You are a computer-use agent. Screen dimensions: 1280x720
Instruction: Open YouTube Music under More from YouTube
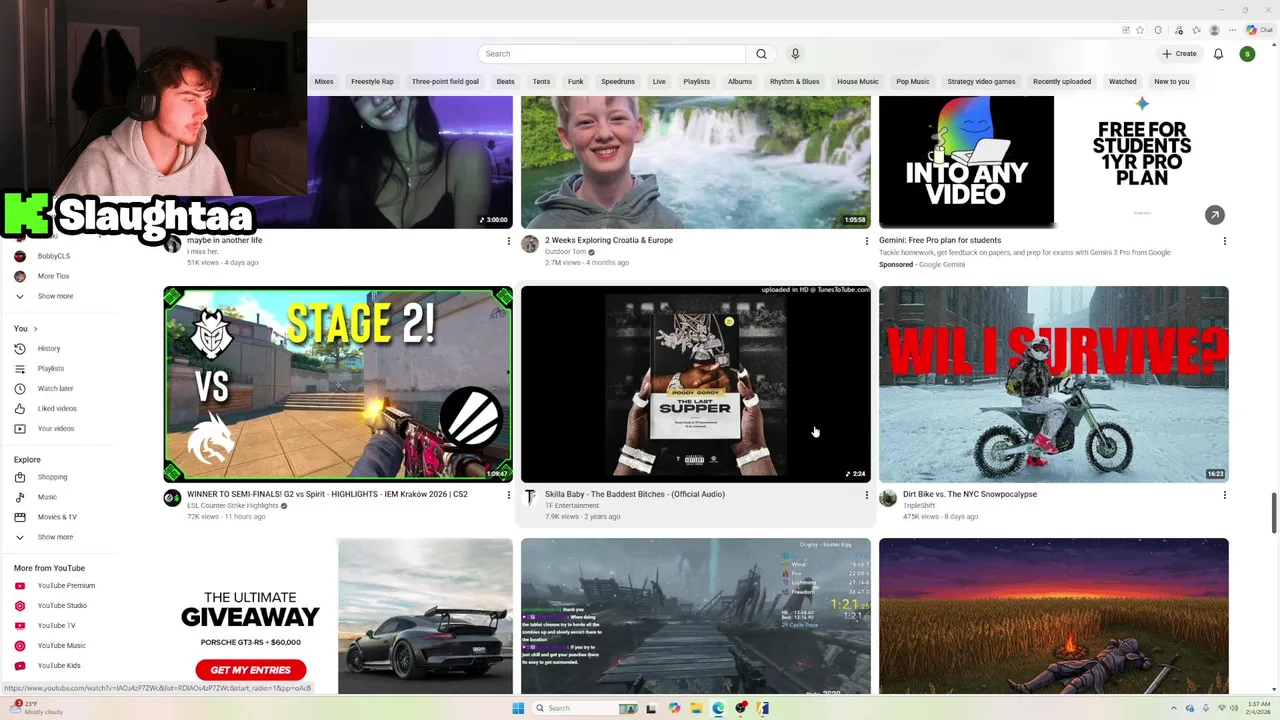tap(60, 645)
